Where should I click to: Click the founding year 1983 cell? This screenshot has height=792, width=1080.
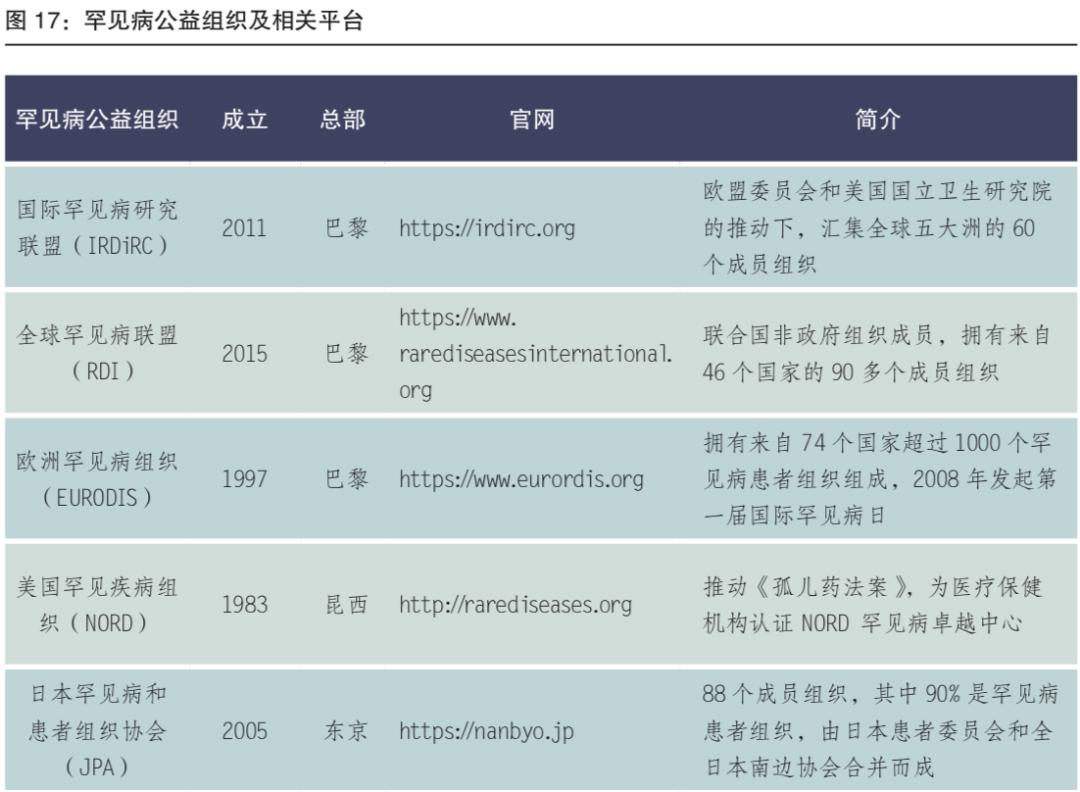[244, 605]
